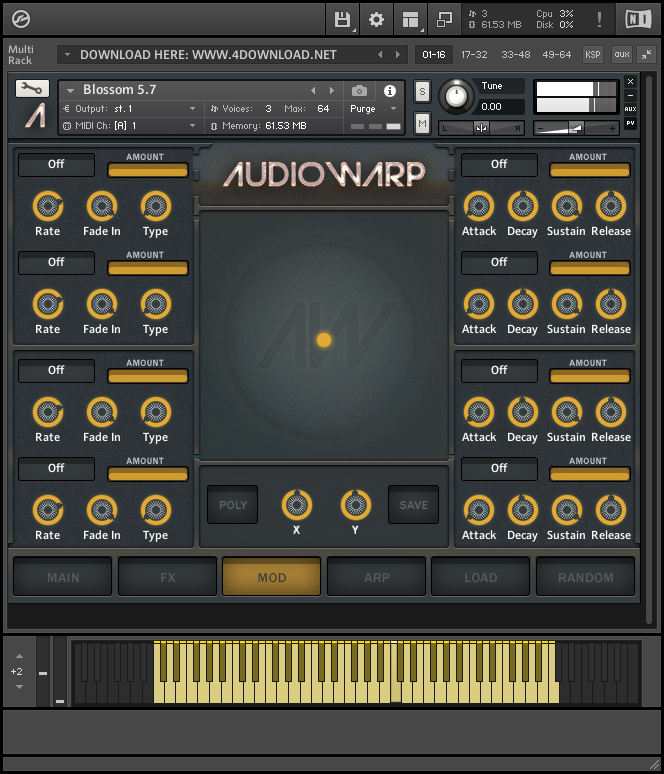The height and width of the screenshot is (774, 664).
Task: Toggle the POLY button
Action: tap(233, 504)
